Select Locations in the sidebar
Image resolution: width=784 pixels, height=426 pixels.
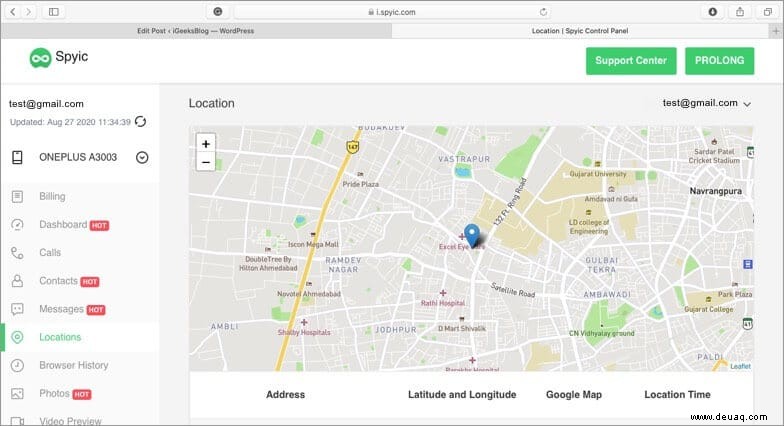point(60,337)
